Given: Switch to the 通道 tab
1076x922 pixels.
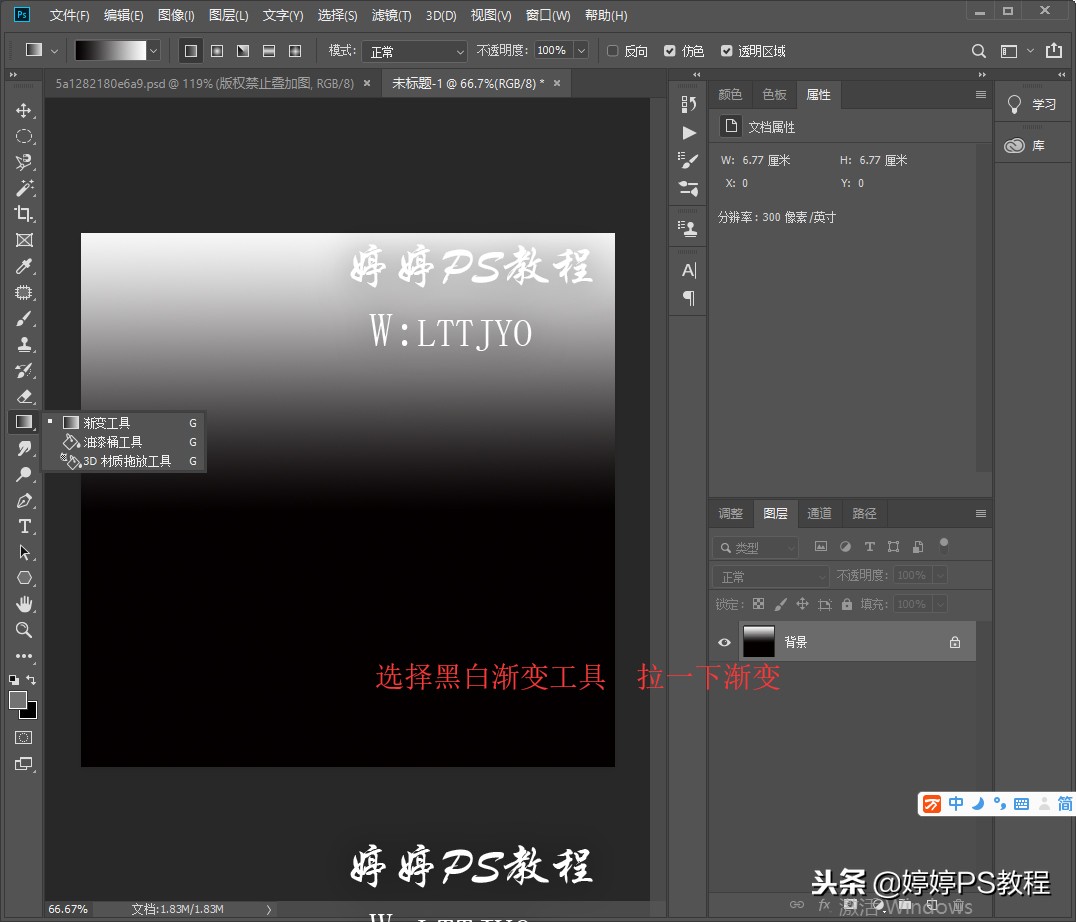Looking at the screenshot, I should tap(819, 513).
